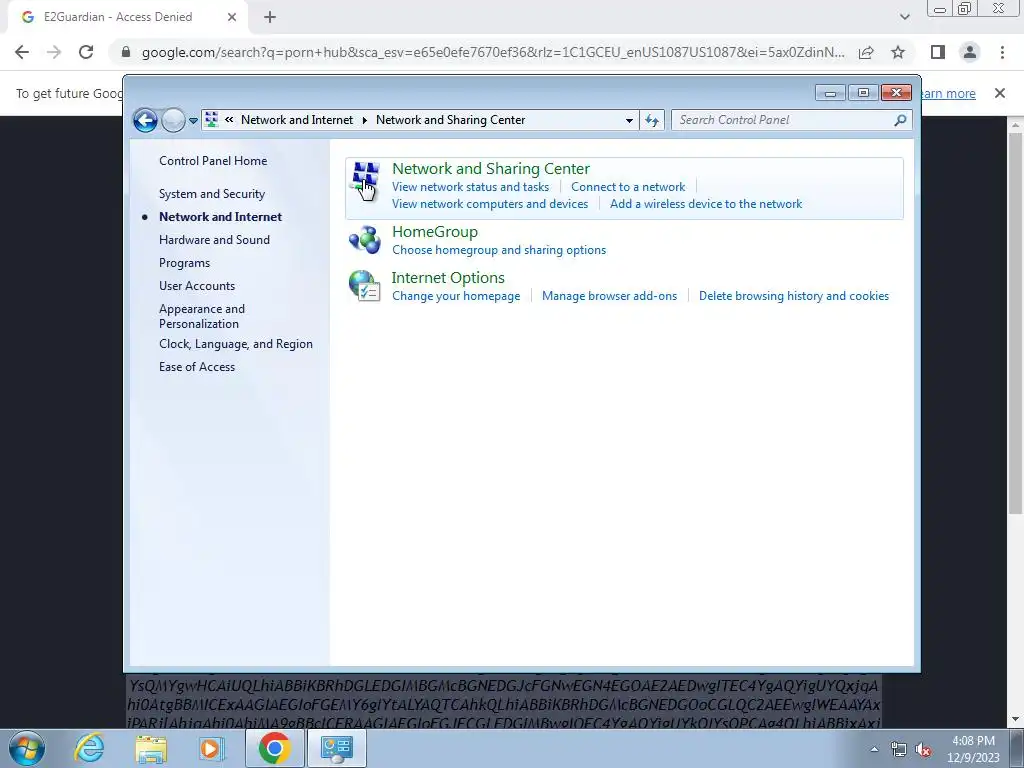The image size is (1024, 768).
Task: Open the Internet Options heading
Action: (448, 278)
